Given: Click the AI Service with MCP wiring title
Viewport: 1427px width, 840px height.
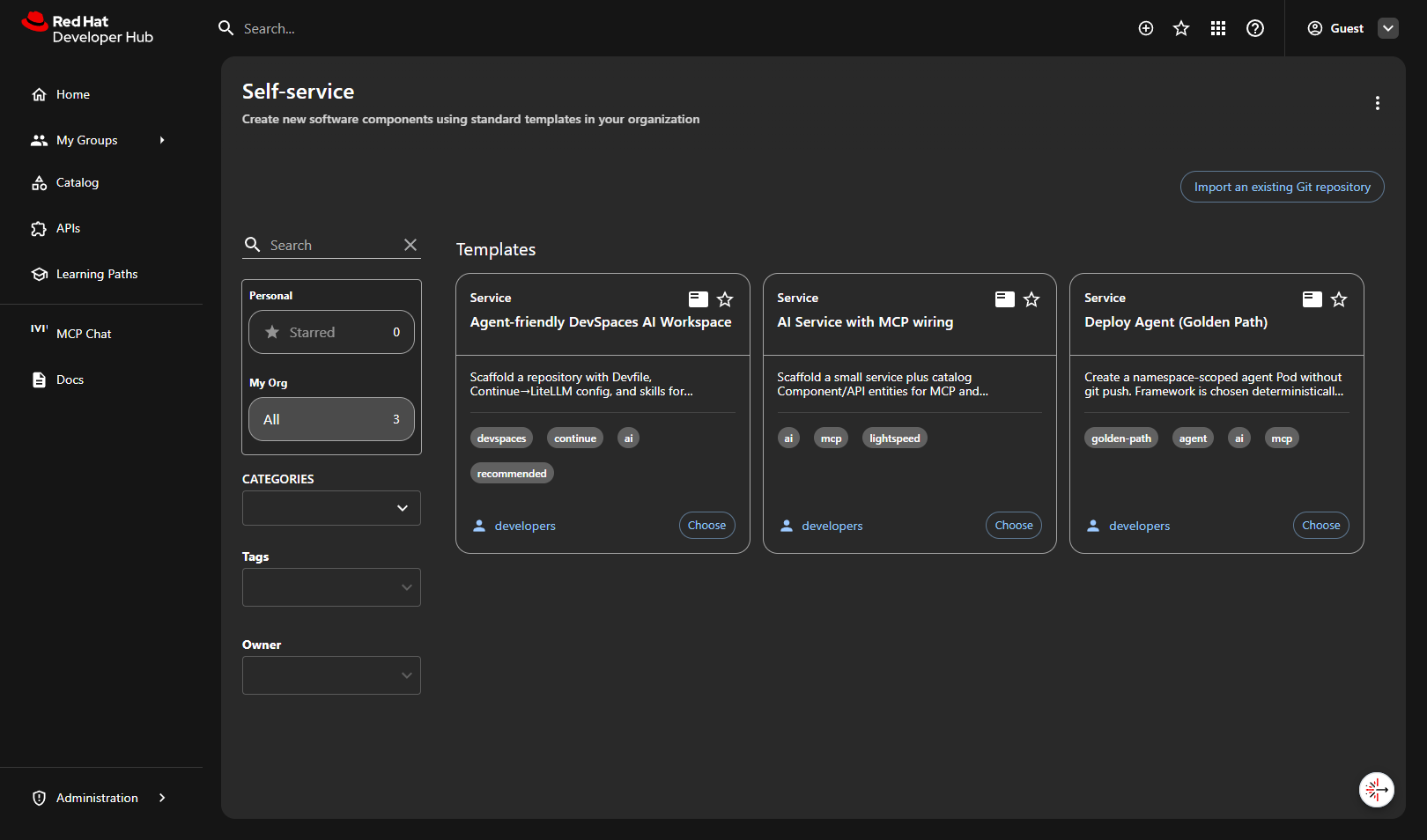Looking at the screenshot, I should 865,322.
